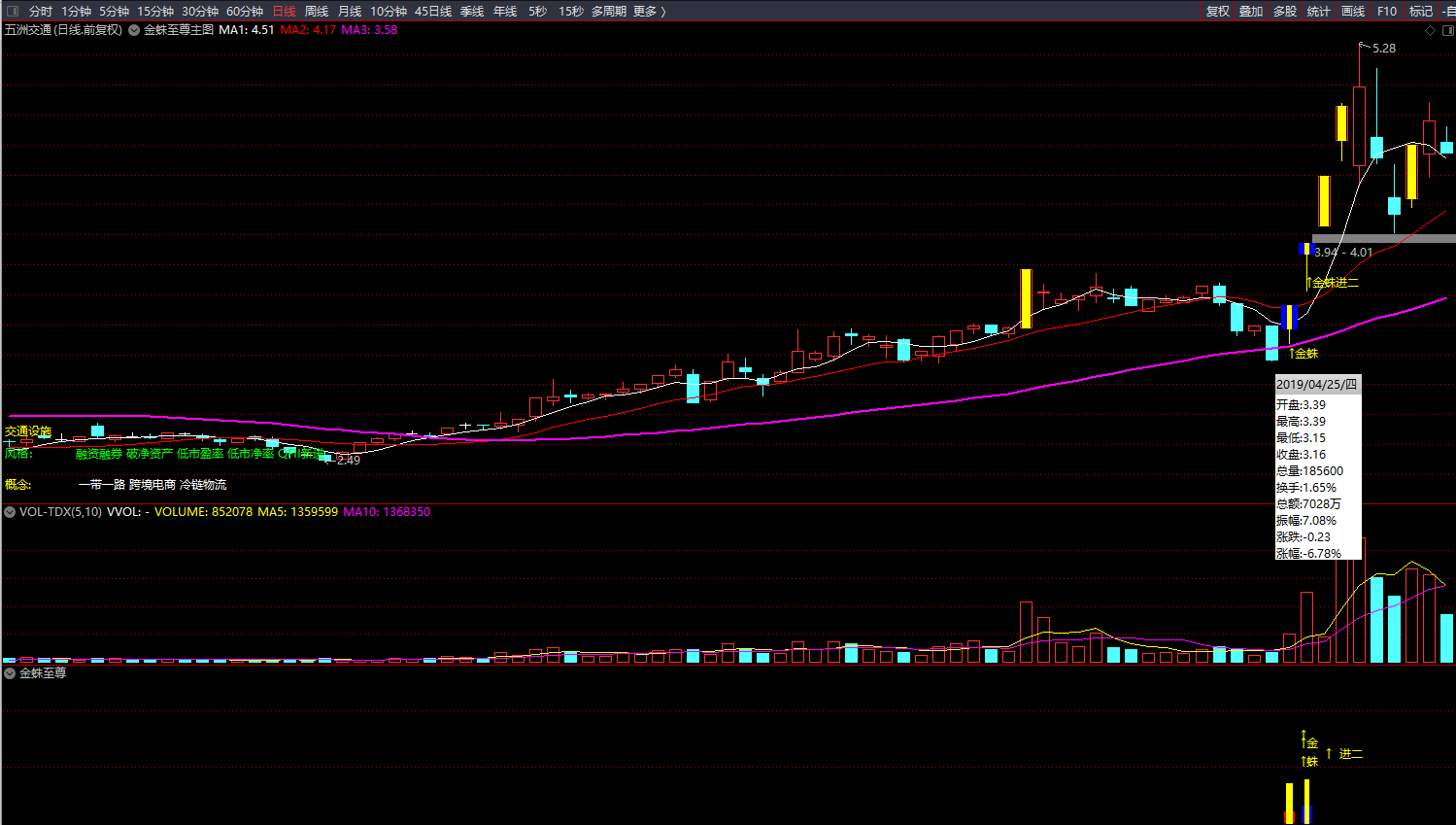Click the 金蛛 arrow signal marker on chart

click(1304, 353)
